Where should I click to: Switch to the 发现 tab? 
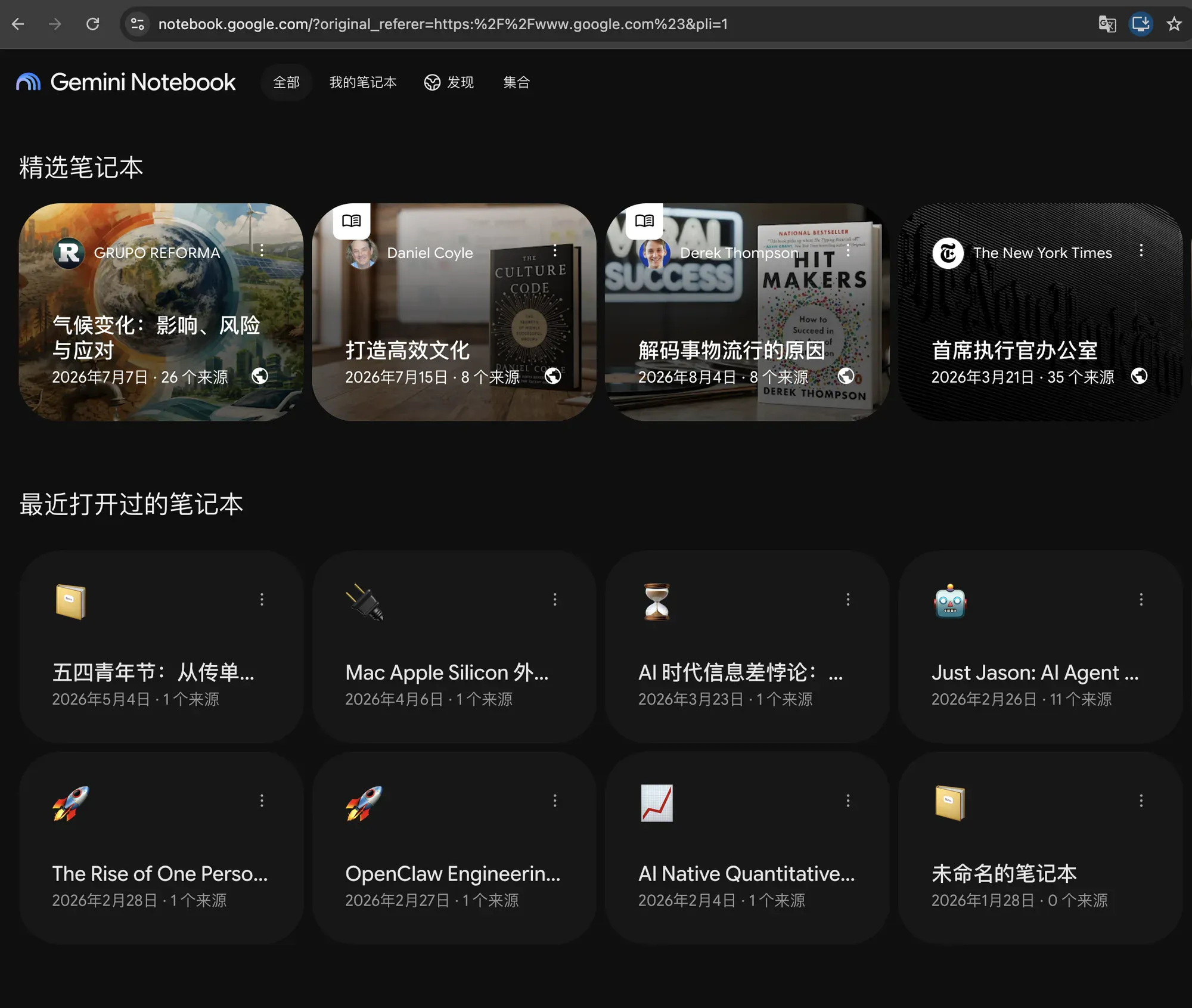(x=449, y=82)
